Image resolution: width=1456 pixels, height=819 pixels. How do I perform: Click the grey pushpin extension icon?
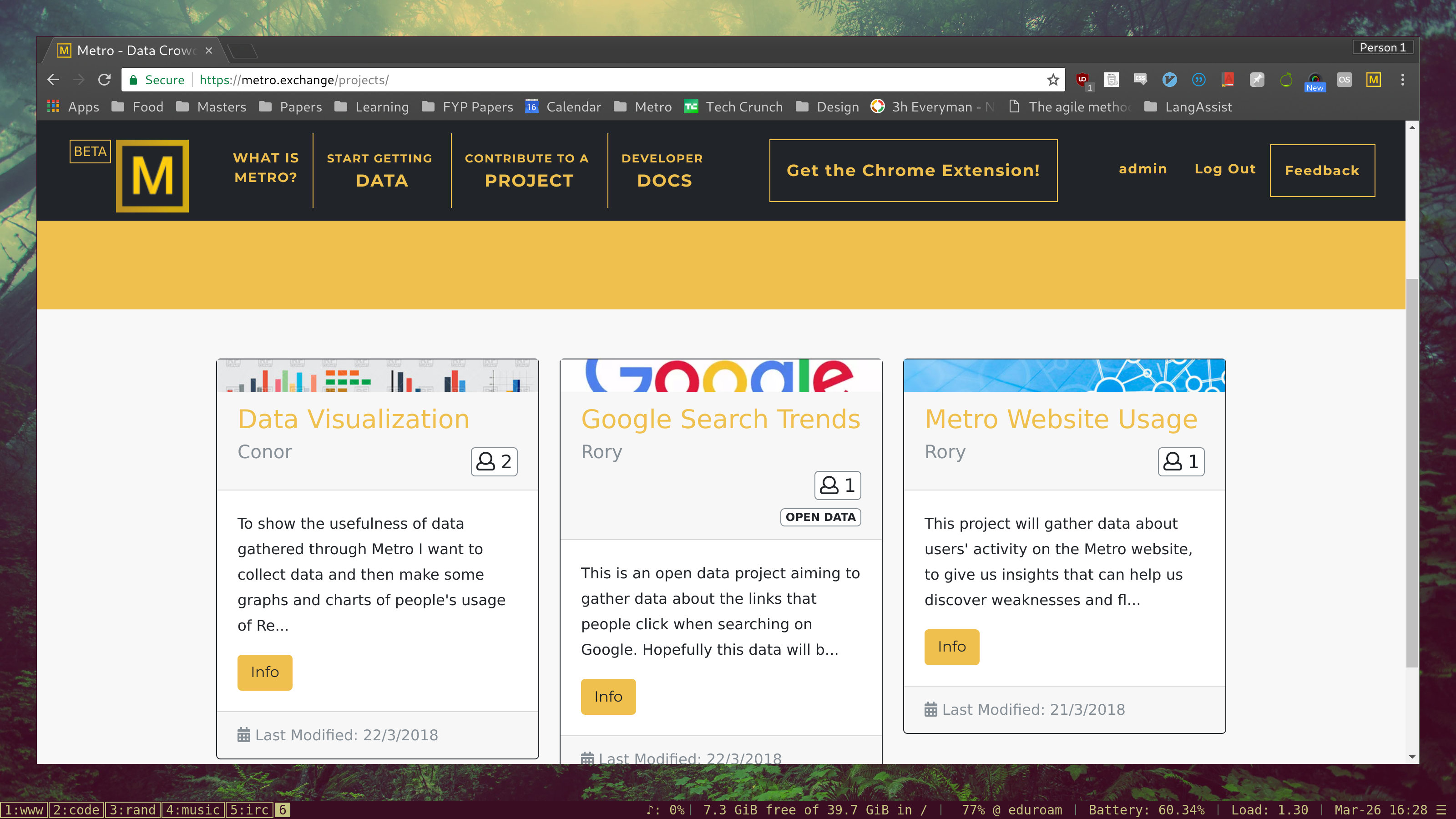[x=1257, y=80]
